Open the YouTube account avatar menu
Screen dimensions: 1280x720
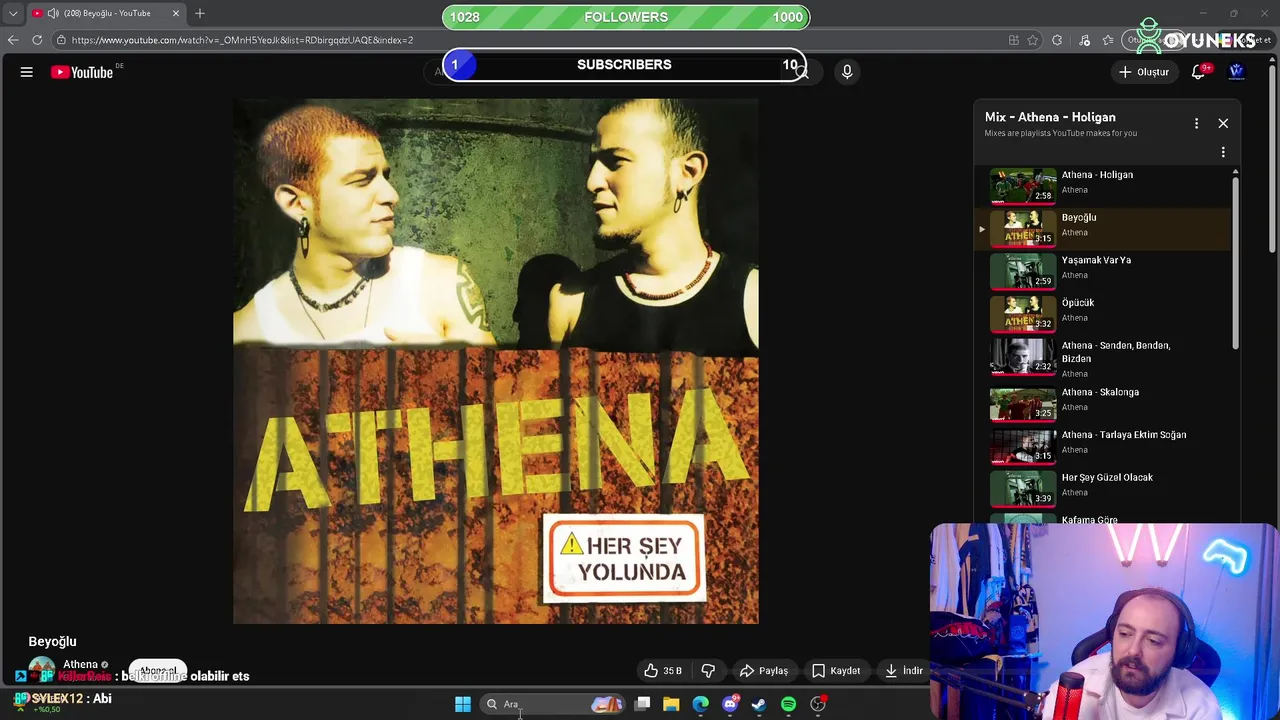1236,72
